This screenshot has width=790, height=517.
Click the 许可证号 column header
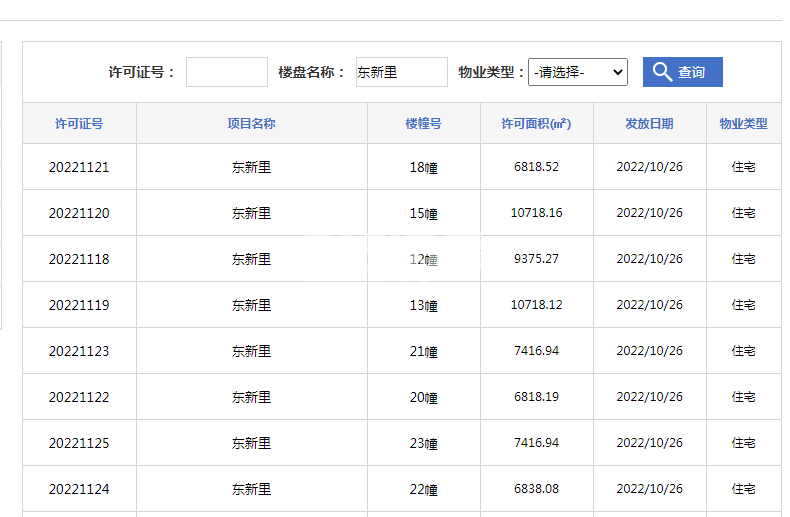coord(79,123)
